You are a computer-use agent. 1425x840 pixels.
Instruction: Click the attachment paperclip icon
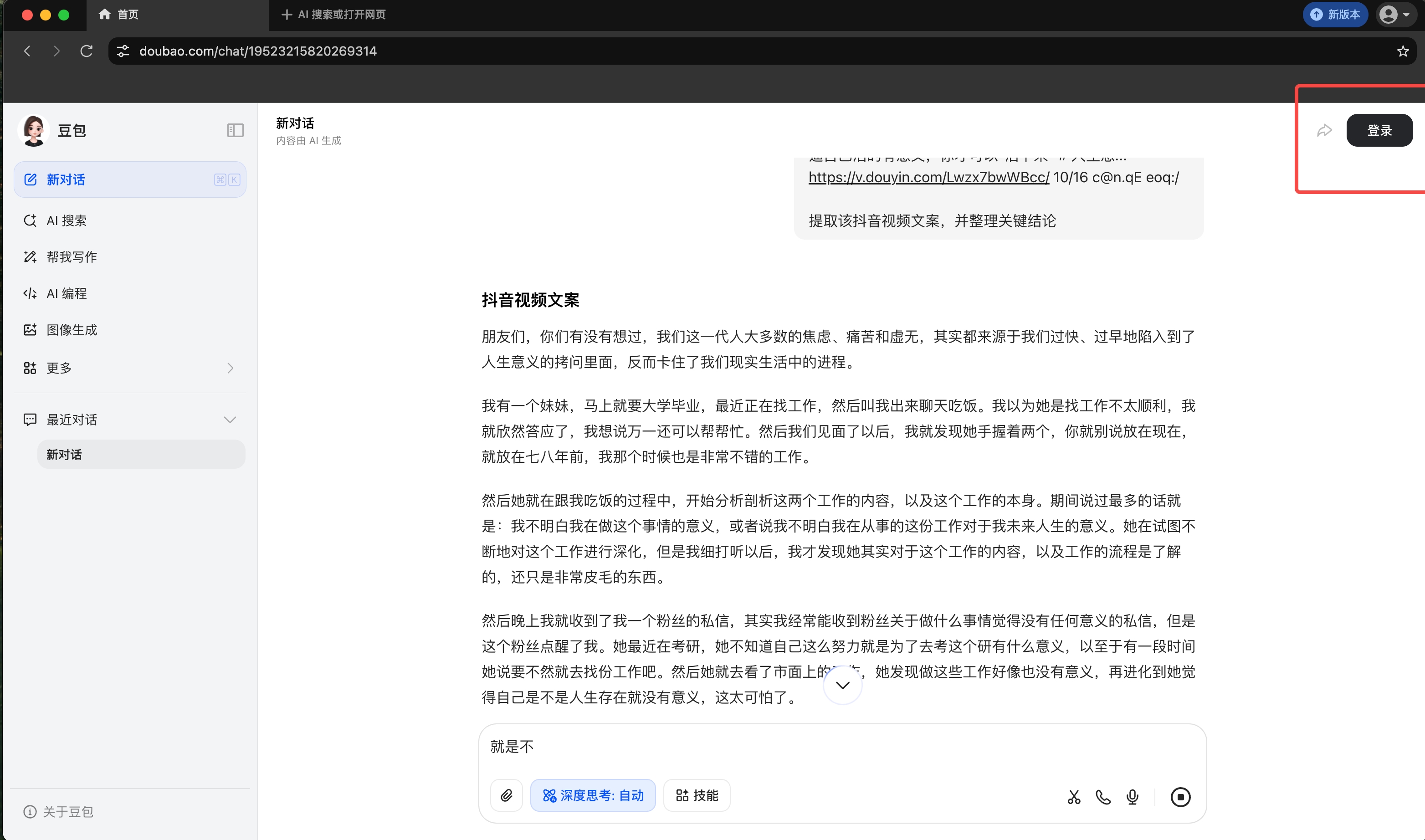coord(506,795)
